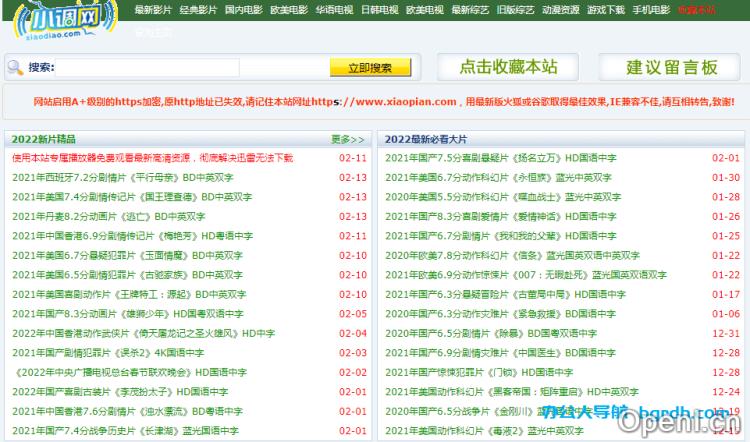The width and height of the screenshot is (750, 442).
Task: Click the yellow 立即搜索 button
Action: 370,67
